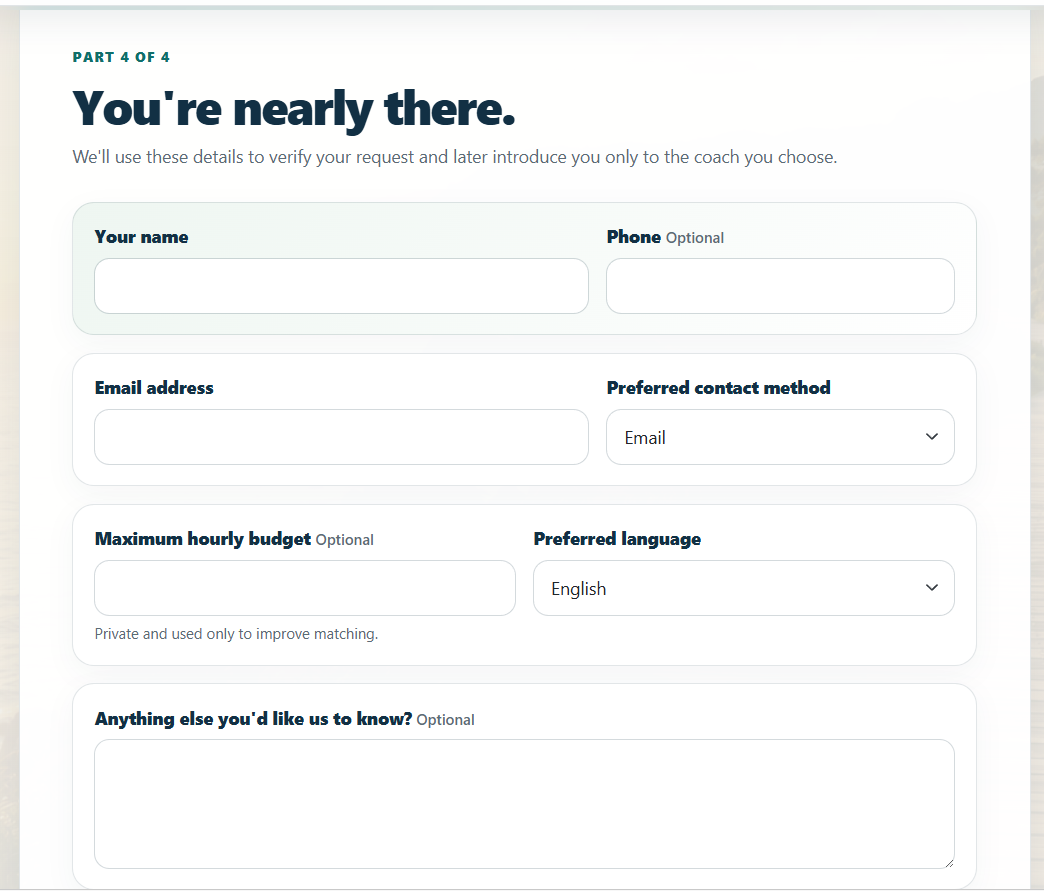Click the 'Maximum hourly budget' label

[x=202, y=539]
